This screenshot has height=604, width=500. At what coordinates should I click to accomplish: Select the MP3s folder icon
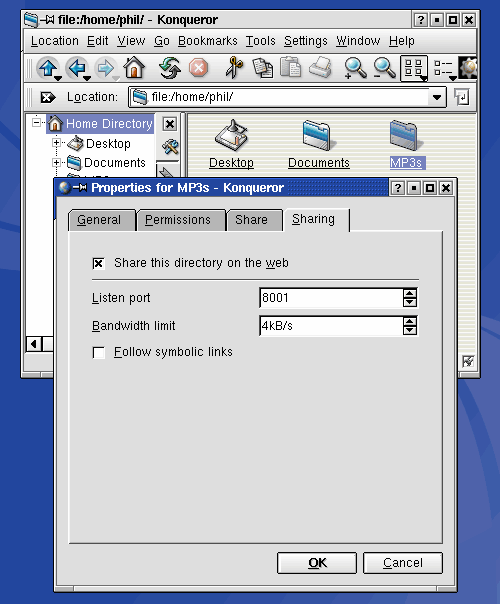(x=406, y=136)
